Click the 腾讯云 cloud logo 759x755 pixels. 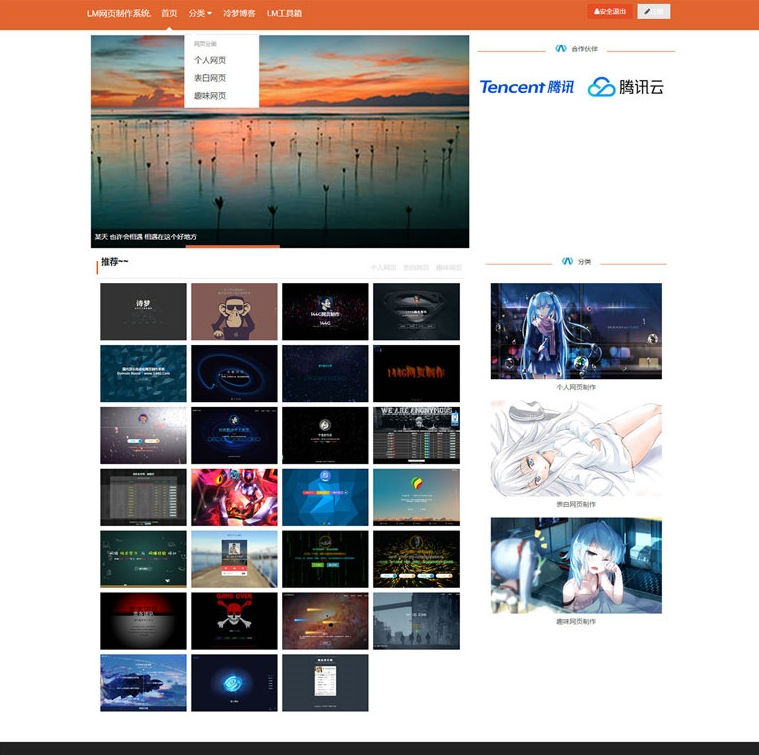pyautogui.click(x=625, y=87)
